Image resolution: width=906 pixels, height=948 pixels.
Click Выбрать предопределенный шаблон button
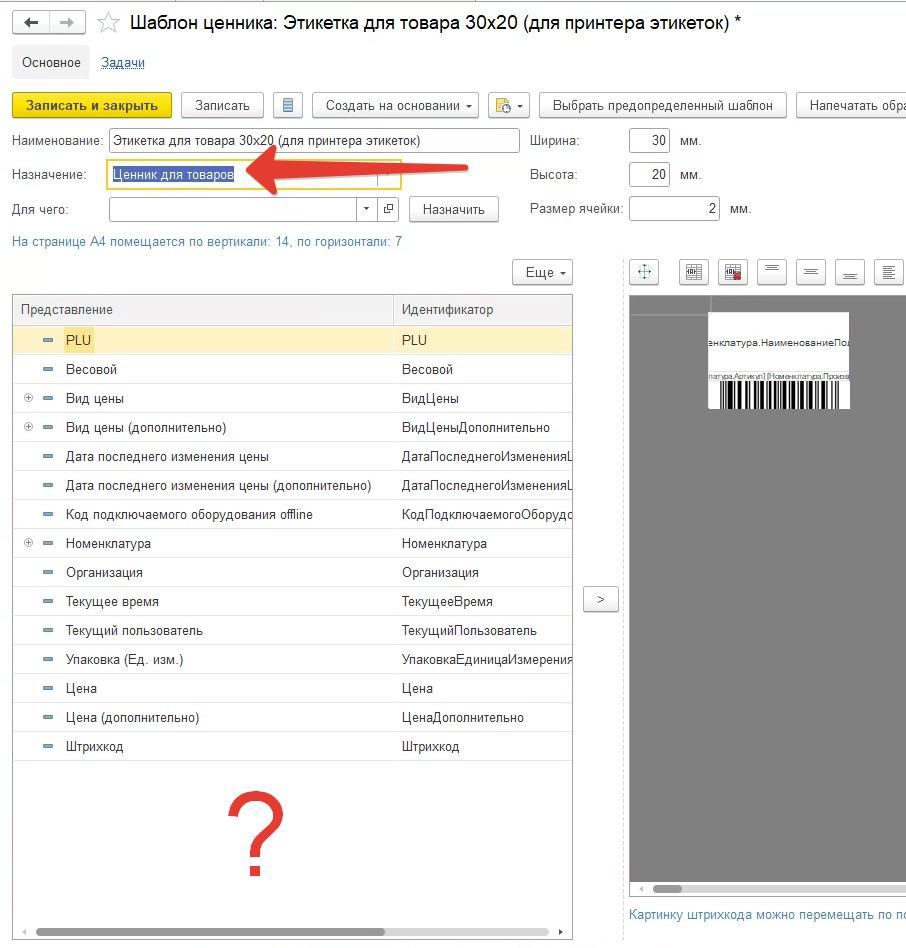click(662, 105)
